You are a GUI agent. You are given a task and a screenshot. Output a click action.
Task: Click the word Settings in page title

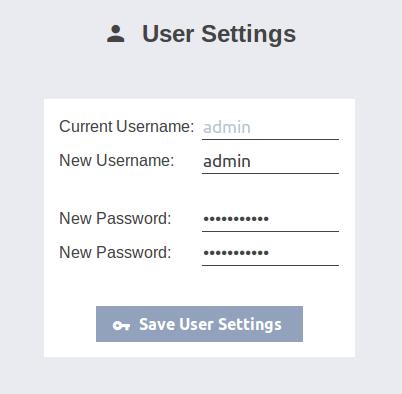[249, 35]
